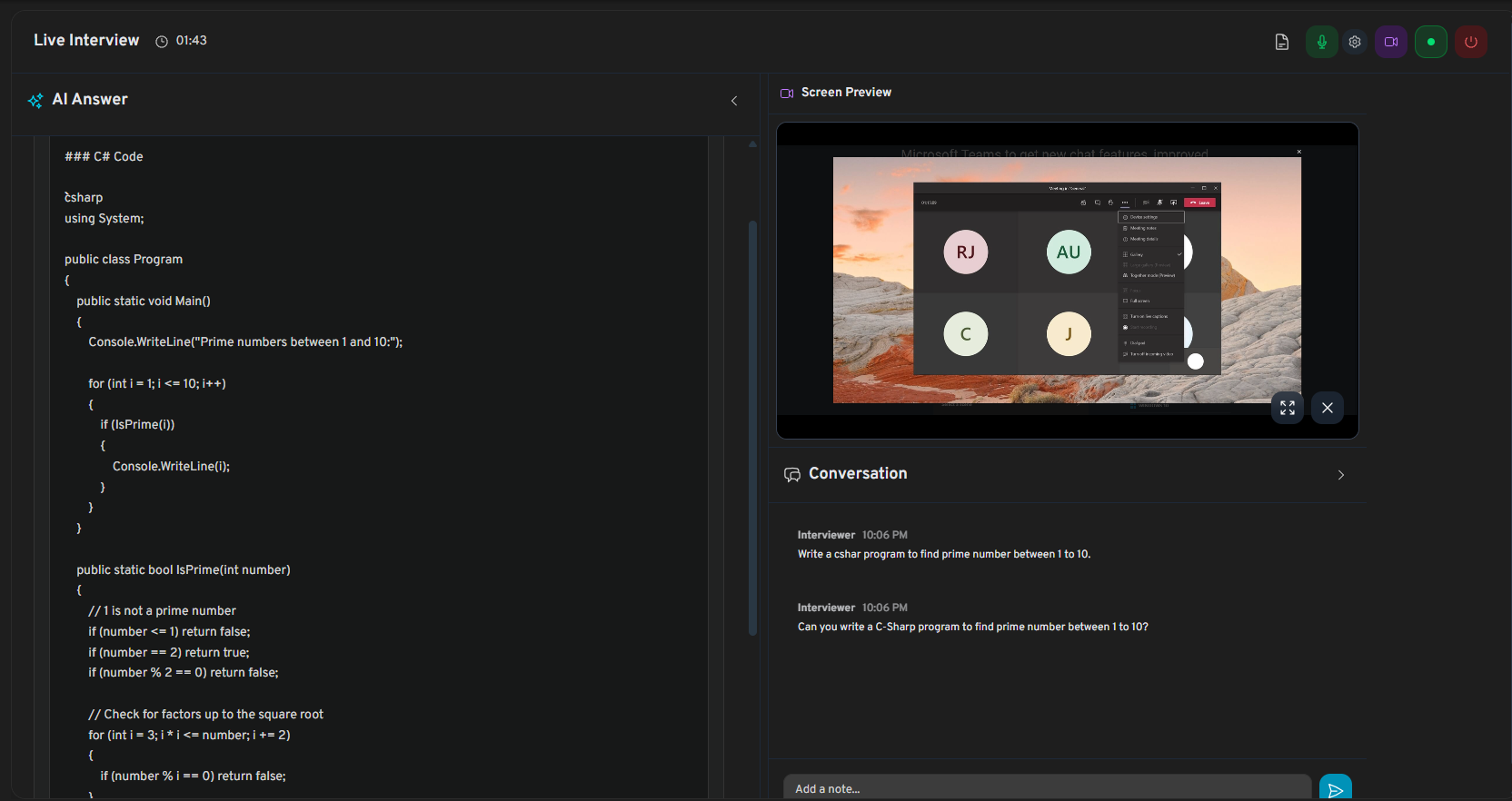The image size is (1512, 801).
Task: Click the AI Answer sparkle icon
Action: click(x=35, y=101)
